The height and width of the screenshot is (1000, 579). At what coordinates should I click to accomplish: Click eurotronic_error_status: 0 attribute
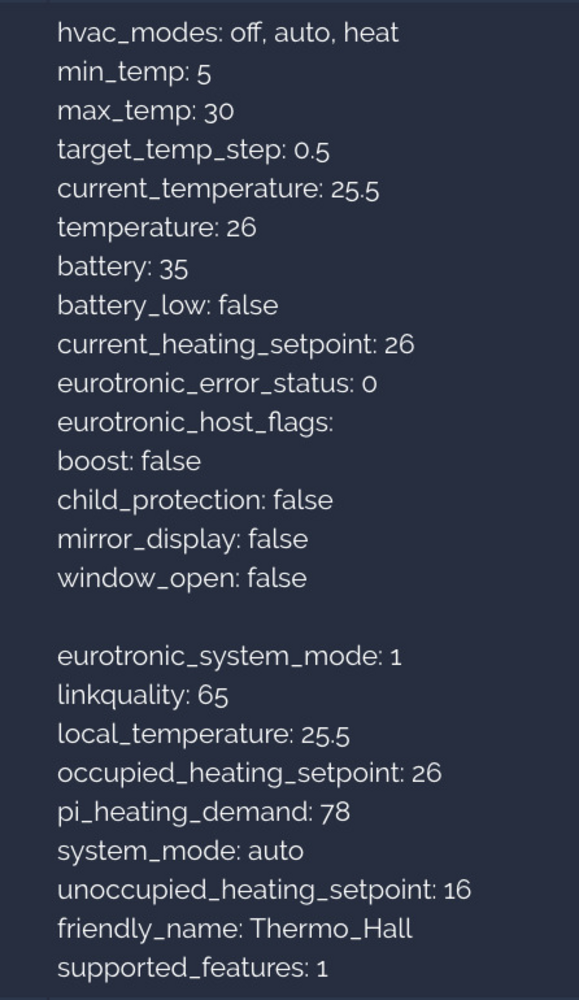click(x=217, y=383)
